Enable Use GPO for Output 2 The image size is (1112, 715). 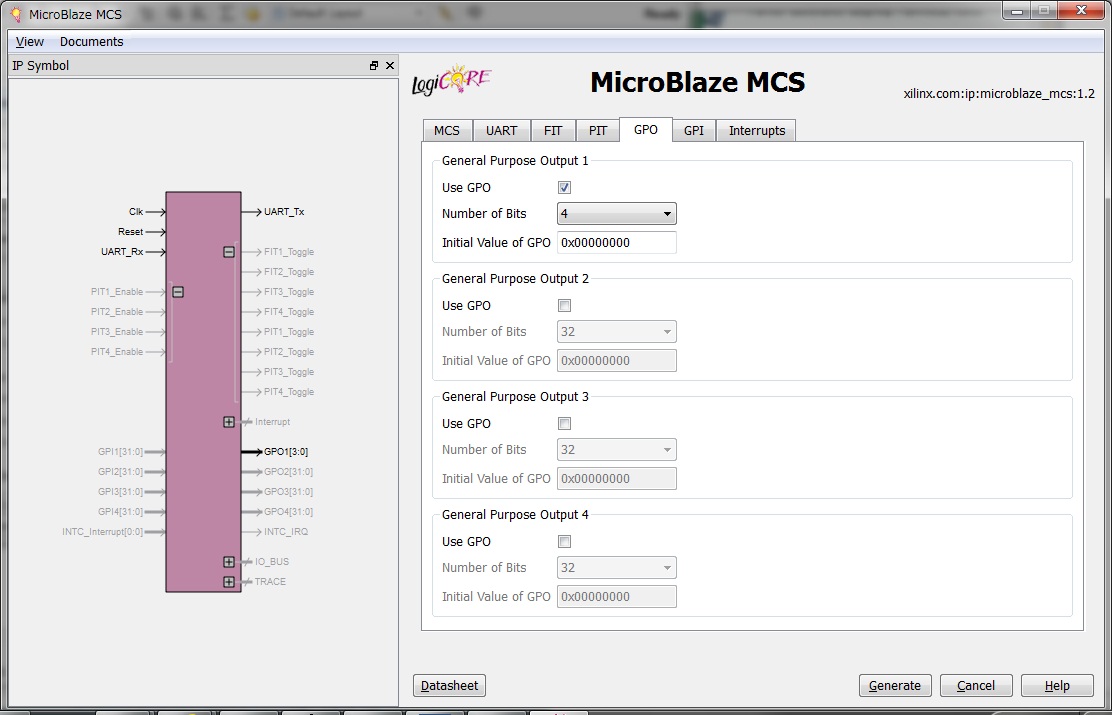click(565, 306)
